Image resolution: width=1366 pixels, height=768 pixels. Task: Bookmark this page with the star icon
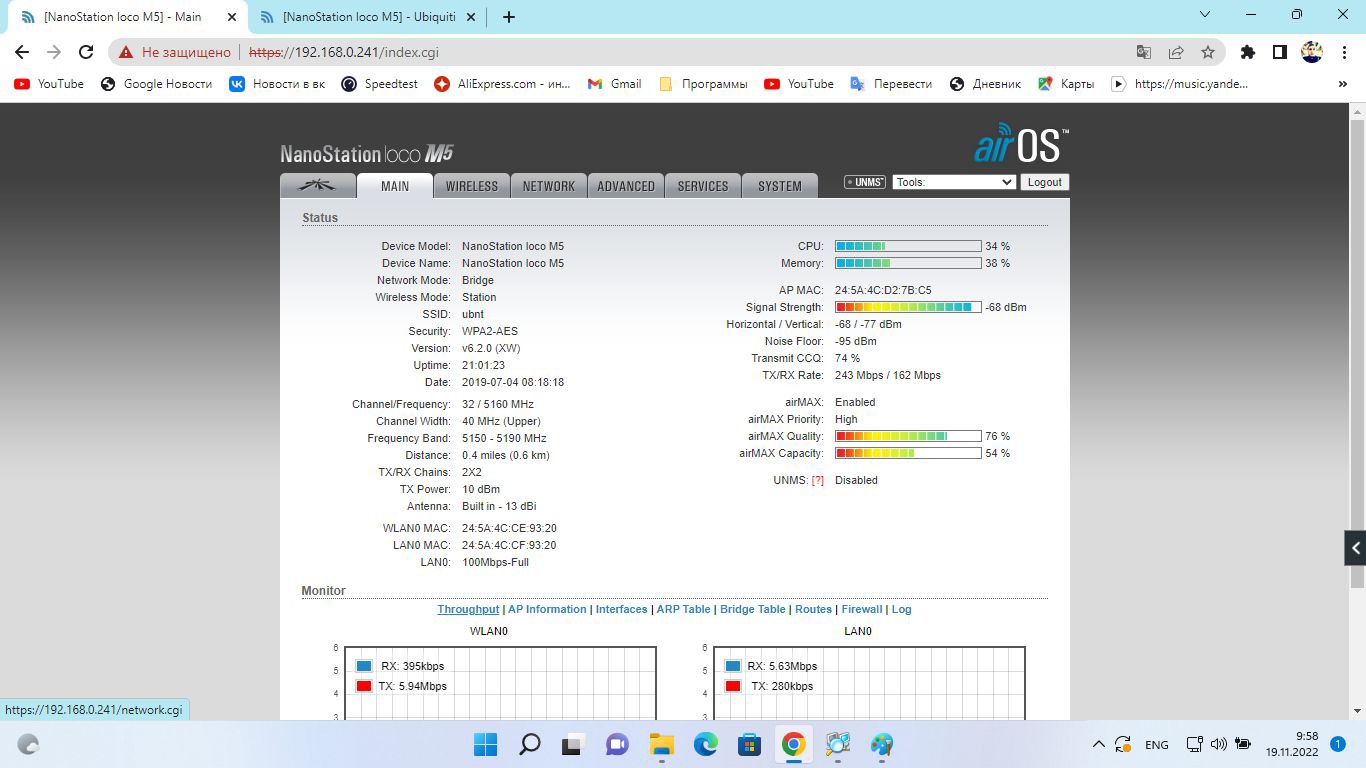pos(1208,52)
